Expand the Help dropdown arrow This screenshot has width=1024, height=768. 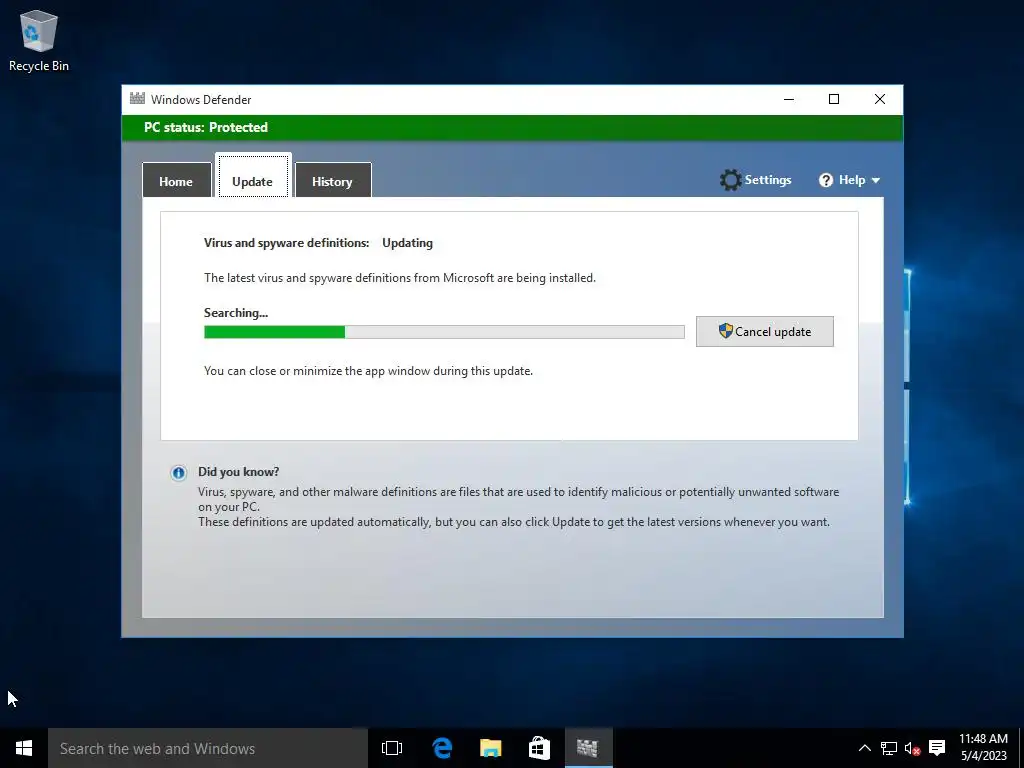(876, 180)
